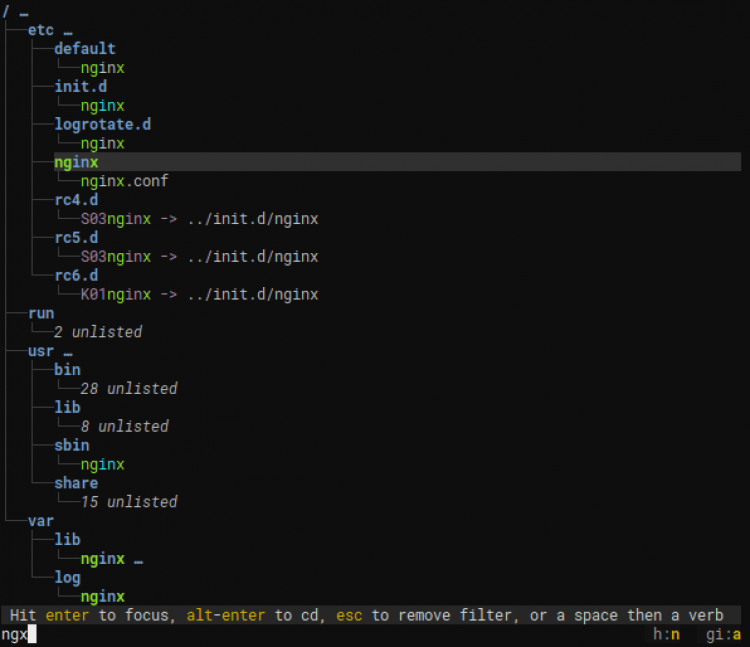
Task: Click the K01nginx symlink under rc6.d
Action: click(116, 295)
